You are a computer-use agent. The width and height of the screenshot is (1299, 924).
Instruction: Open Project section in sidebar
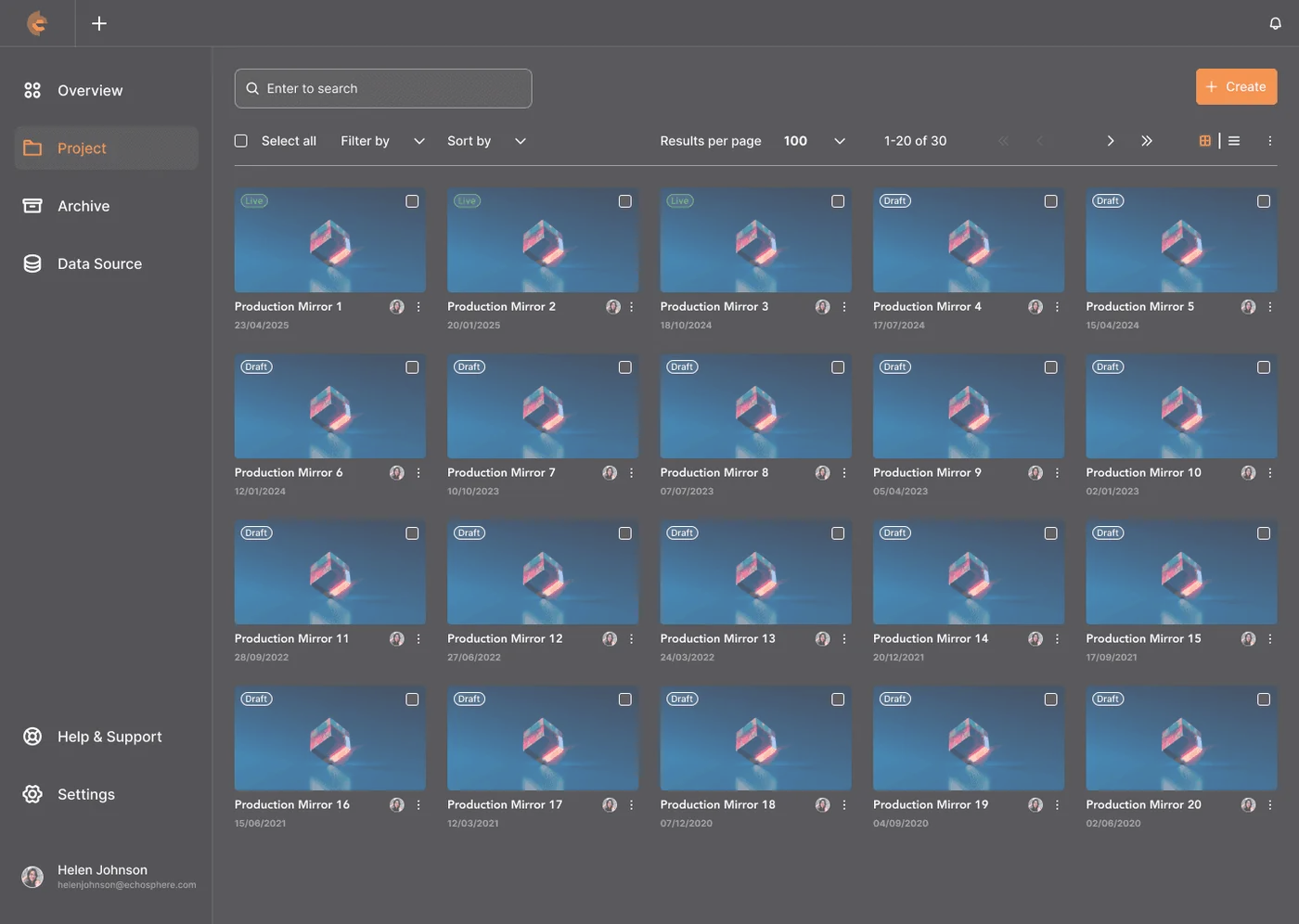[x=107, y=148]
